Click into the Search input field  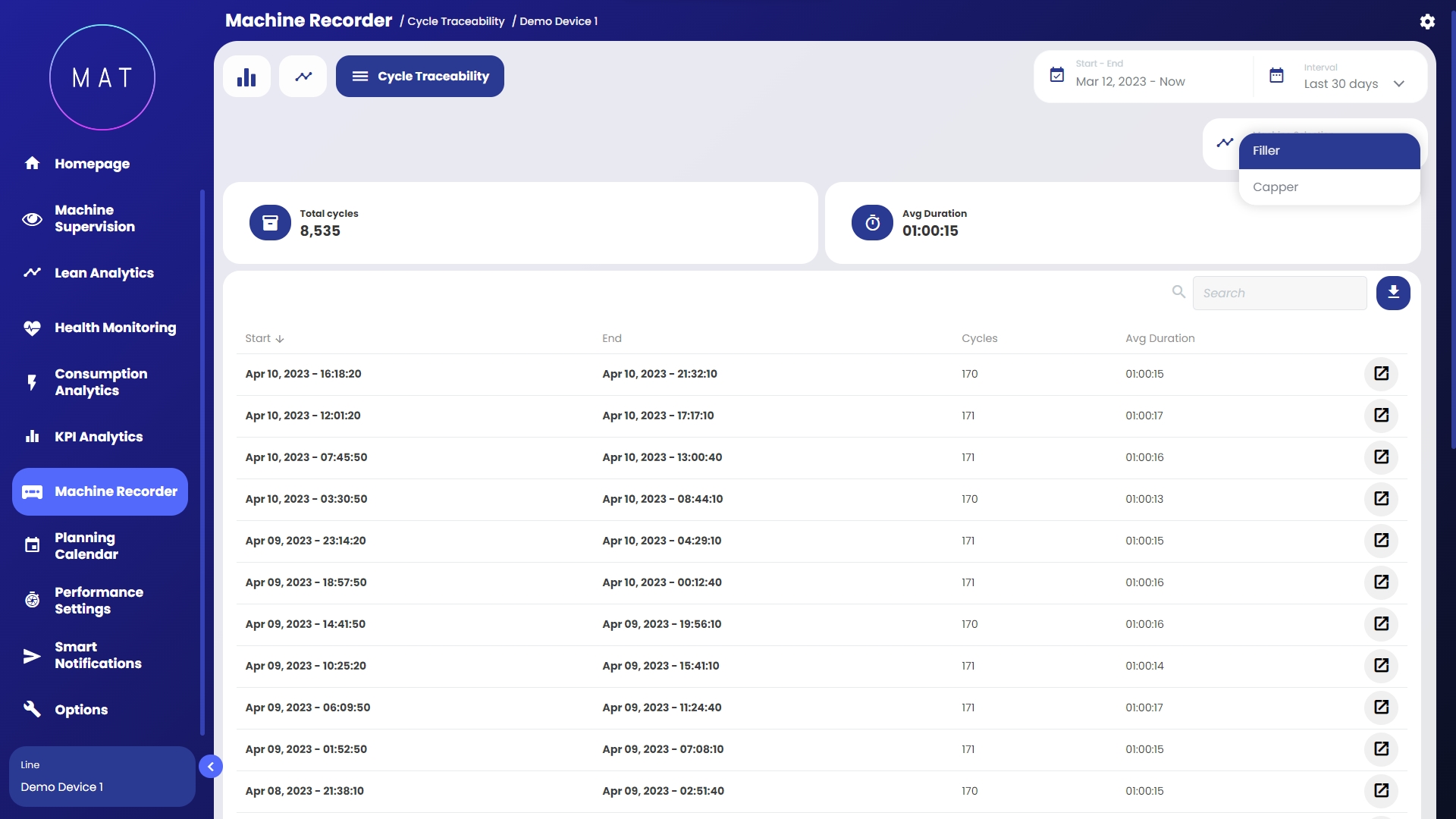[1279, 293]
